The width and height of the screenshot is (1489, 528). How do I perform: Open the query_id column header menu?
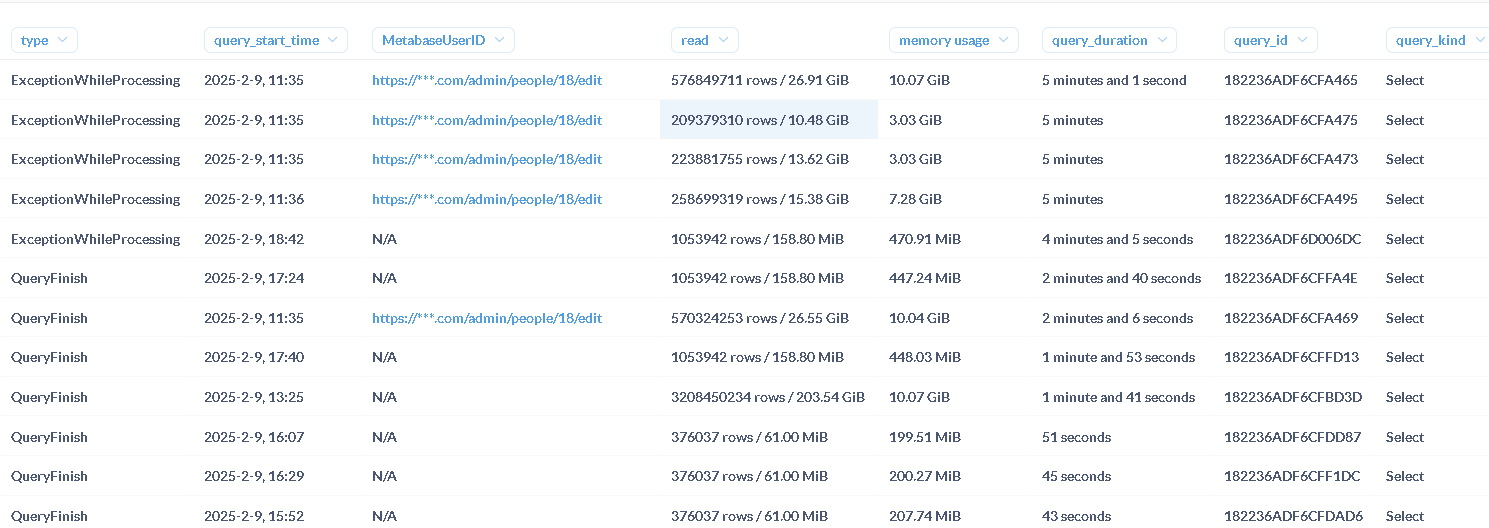[x=1270, y=41]
